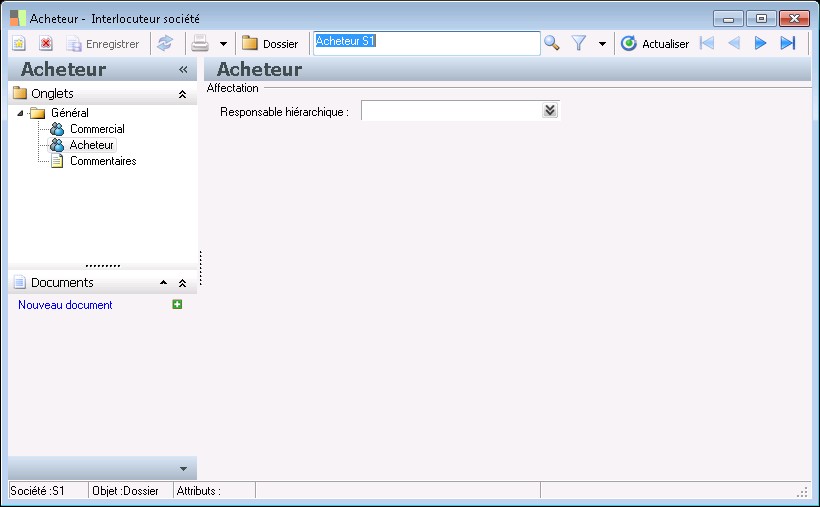Viewport: 820px width, 507px height.
Task: Collapse the Général tree node
Action: [x=20, y=113]
